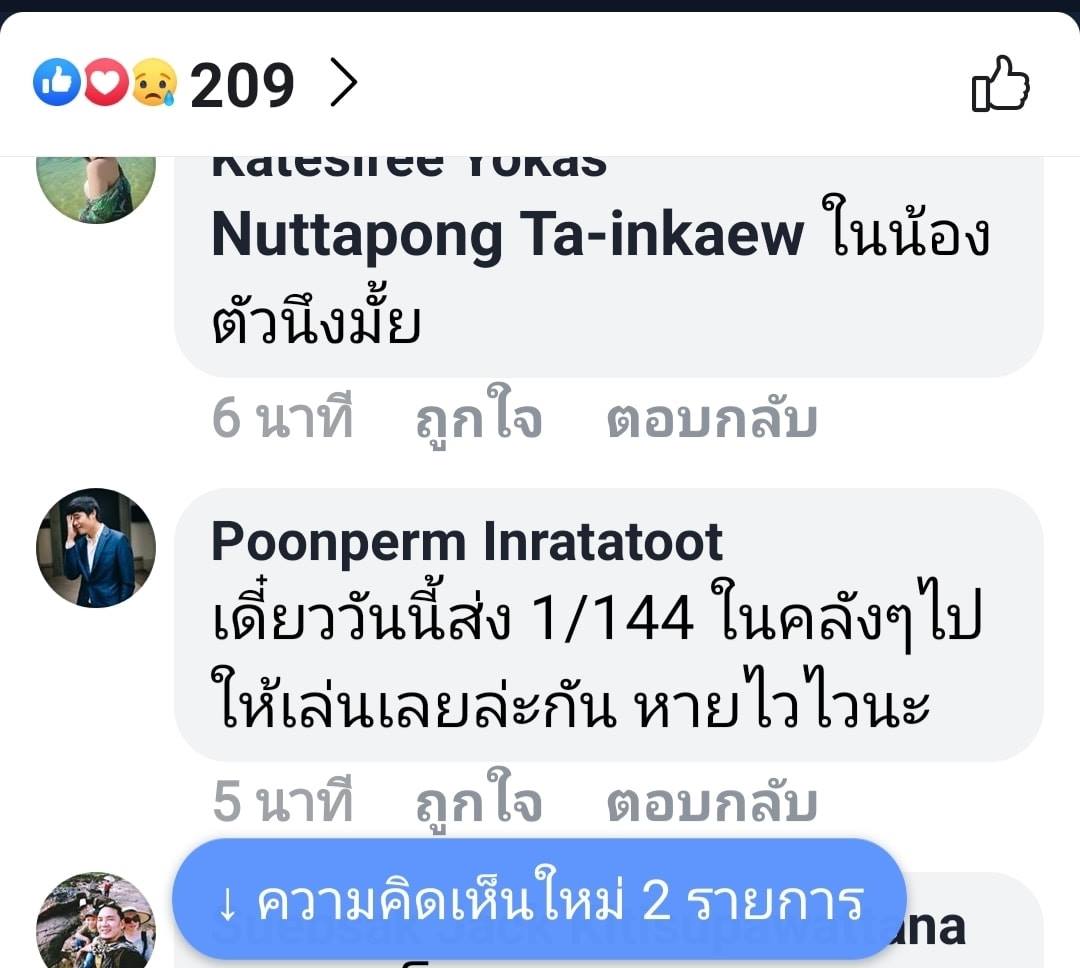The image size is (1080, 968).
Task: Open Poonperm Inratatoot's profile name link
Action: click(x=466, y=542)
